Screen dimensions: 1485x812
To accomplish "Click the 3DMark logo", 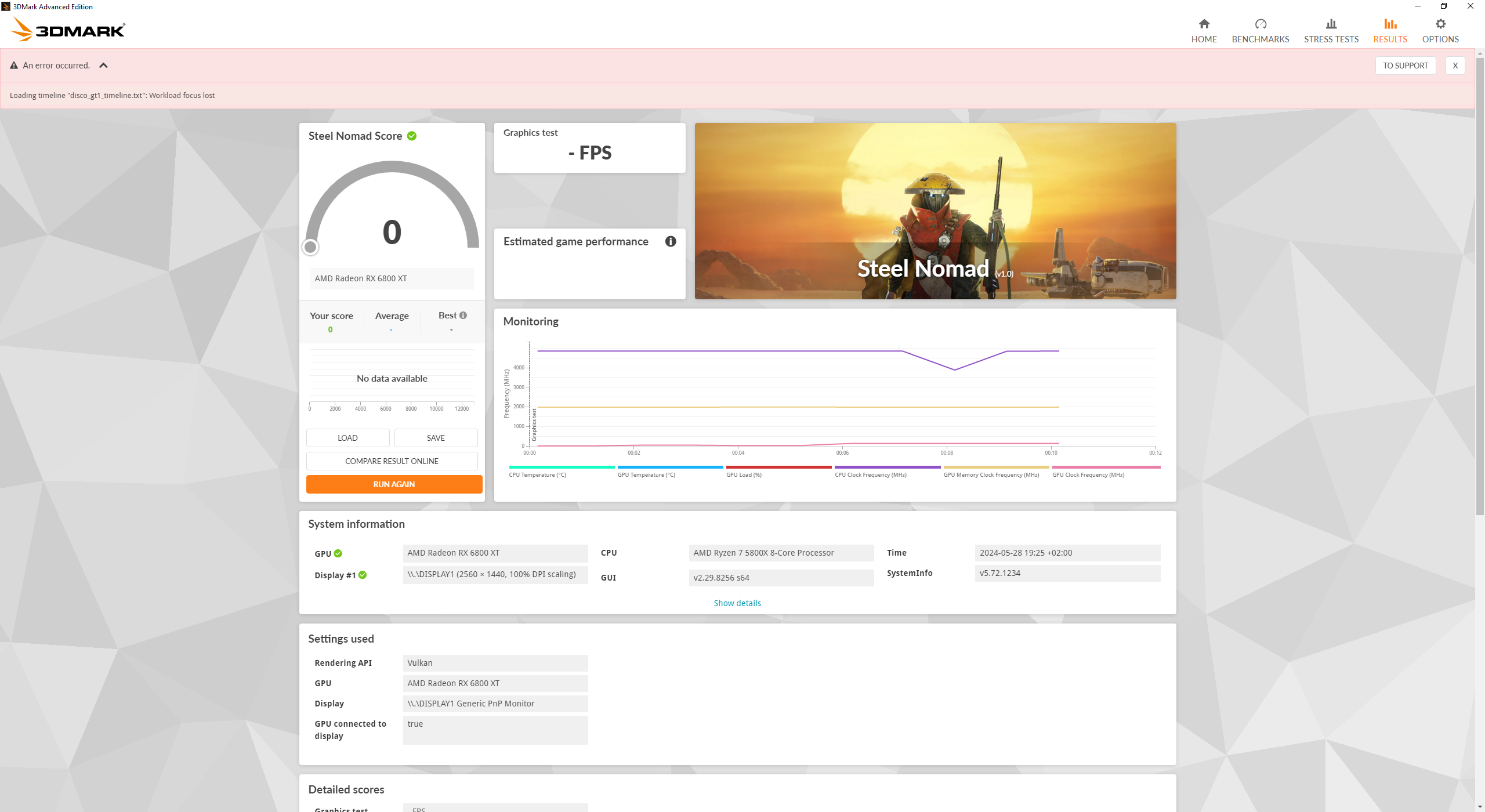I will click(68, 29).
